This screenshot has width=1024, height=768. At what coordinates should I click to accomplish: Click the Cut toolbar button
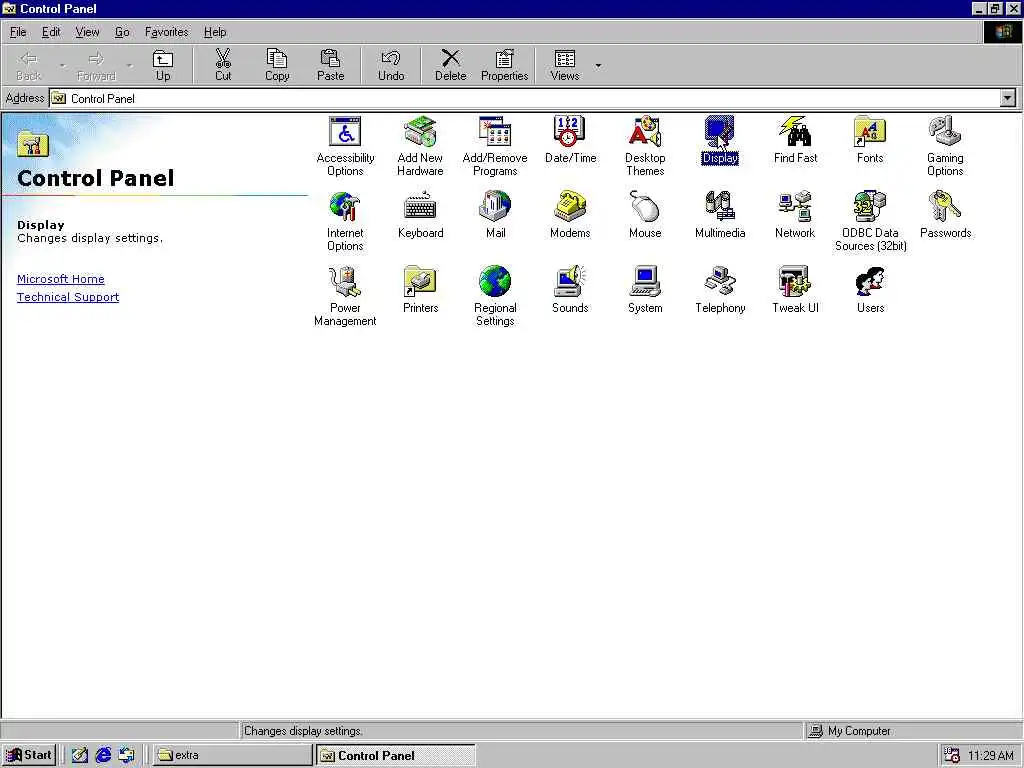223,65
